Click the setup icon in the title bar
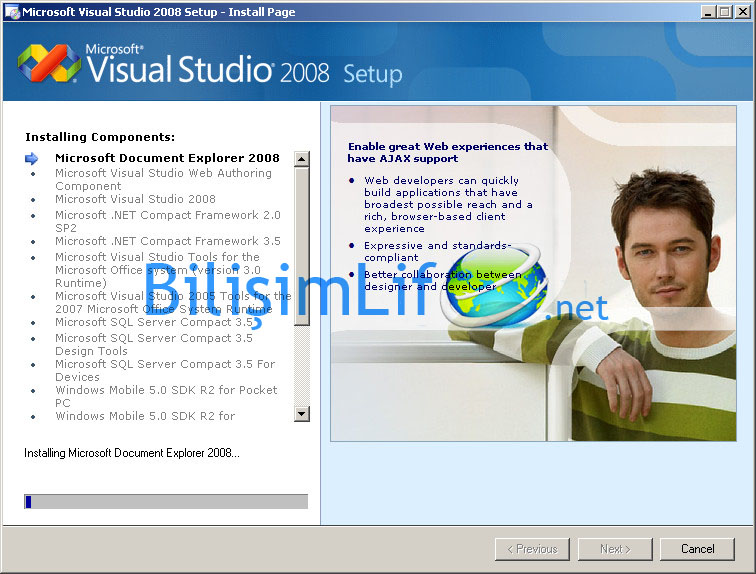Screen dimensions: 756x574 [x=12, y=12]
